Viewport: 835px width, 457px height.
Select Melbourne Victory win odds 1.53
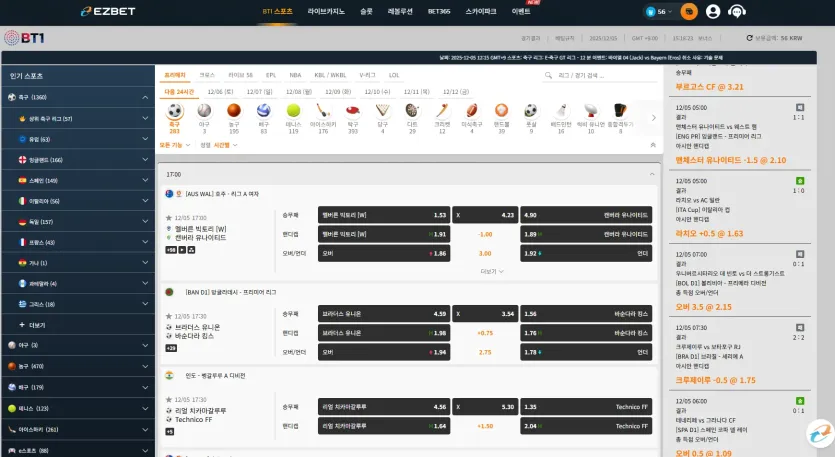click(x=384, y=215)
